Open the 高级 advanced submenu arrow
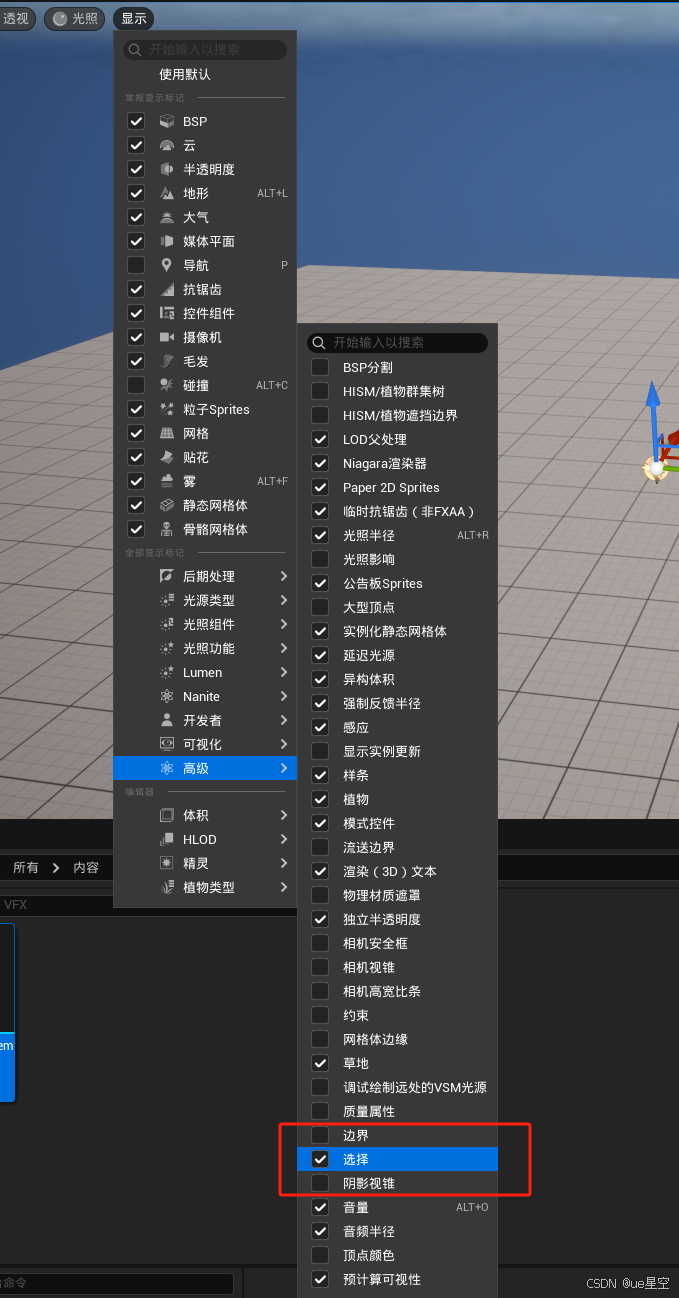Screen dimensions: 679x1298 click(284, 768)
